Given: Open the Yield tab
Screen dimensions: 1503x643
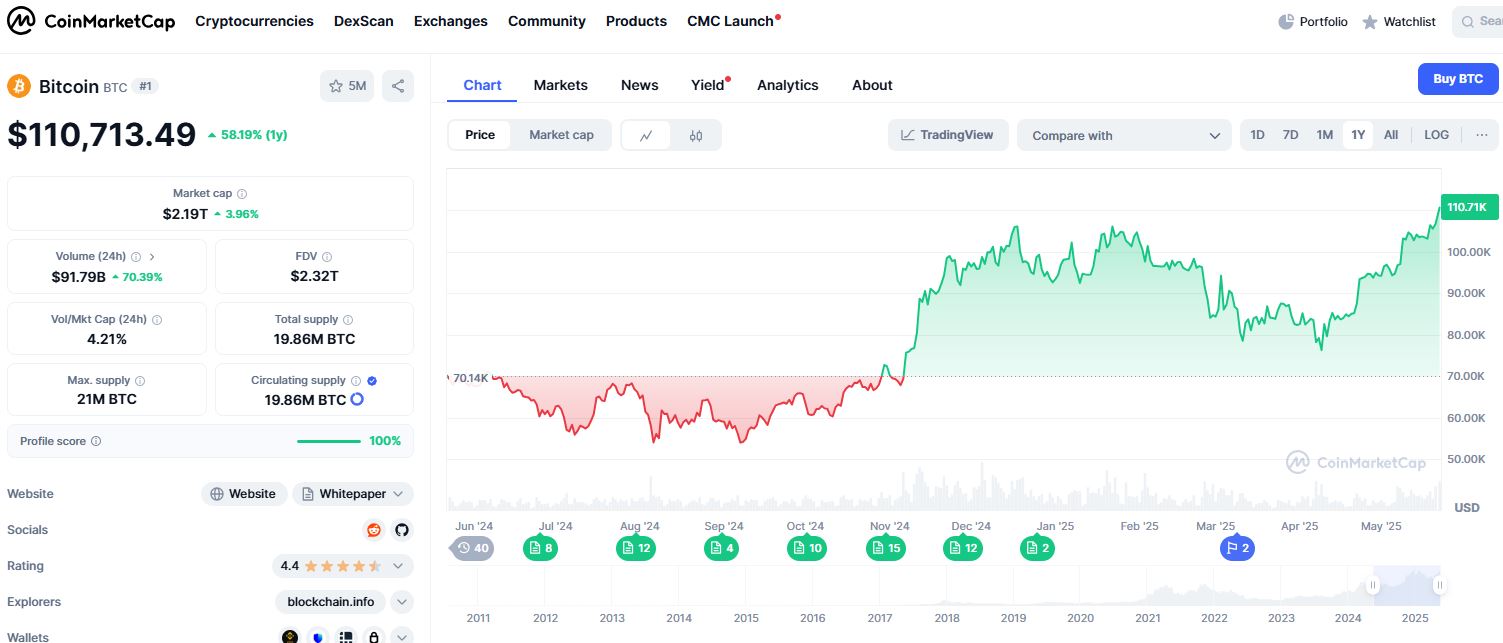Looking at the screenshot, I should (708, 85).
